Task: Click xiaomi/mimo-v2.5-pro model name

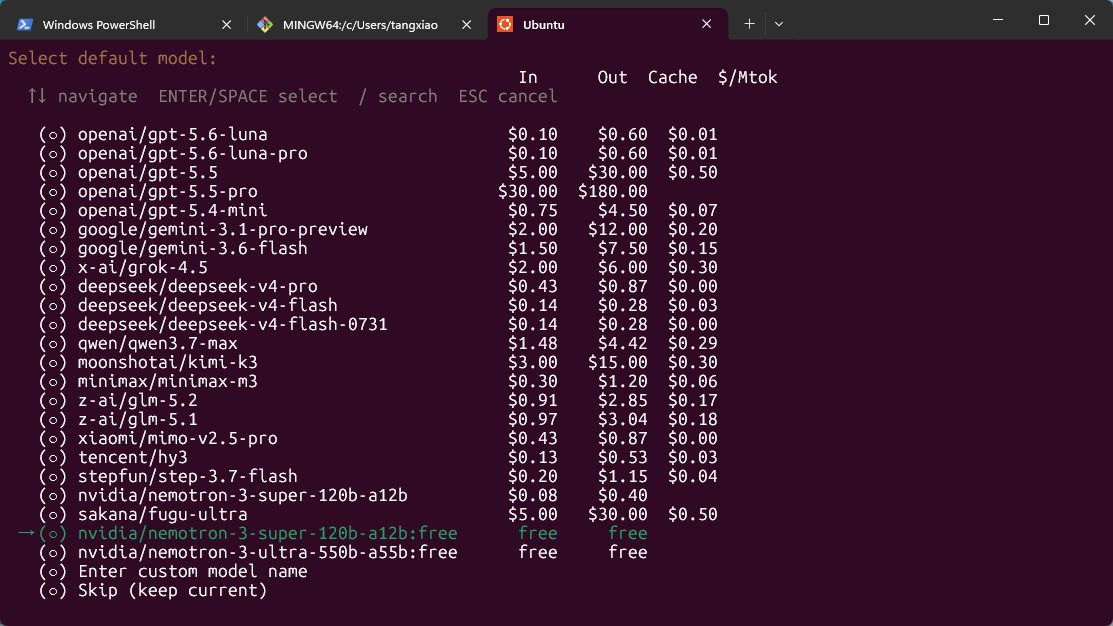Action: tap(177, 439)
